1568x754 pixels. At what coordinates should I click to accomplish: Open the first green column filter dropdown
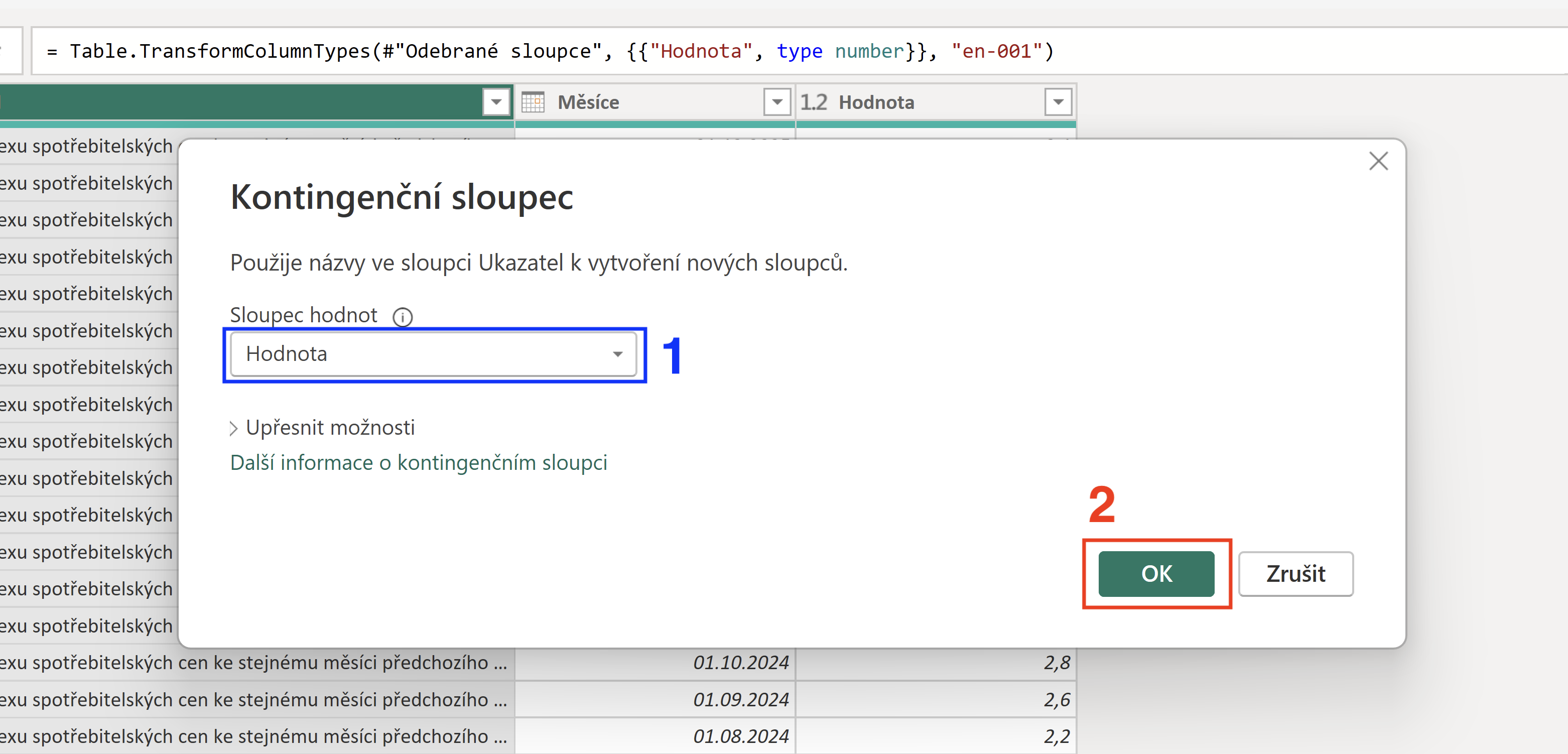(x=496, y=102)
